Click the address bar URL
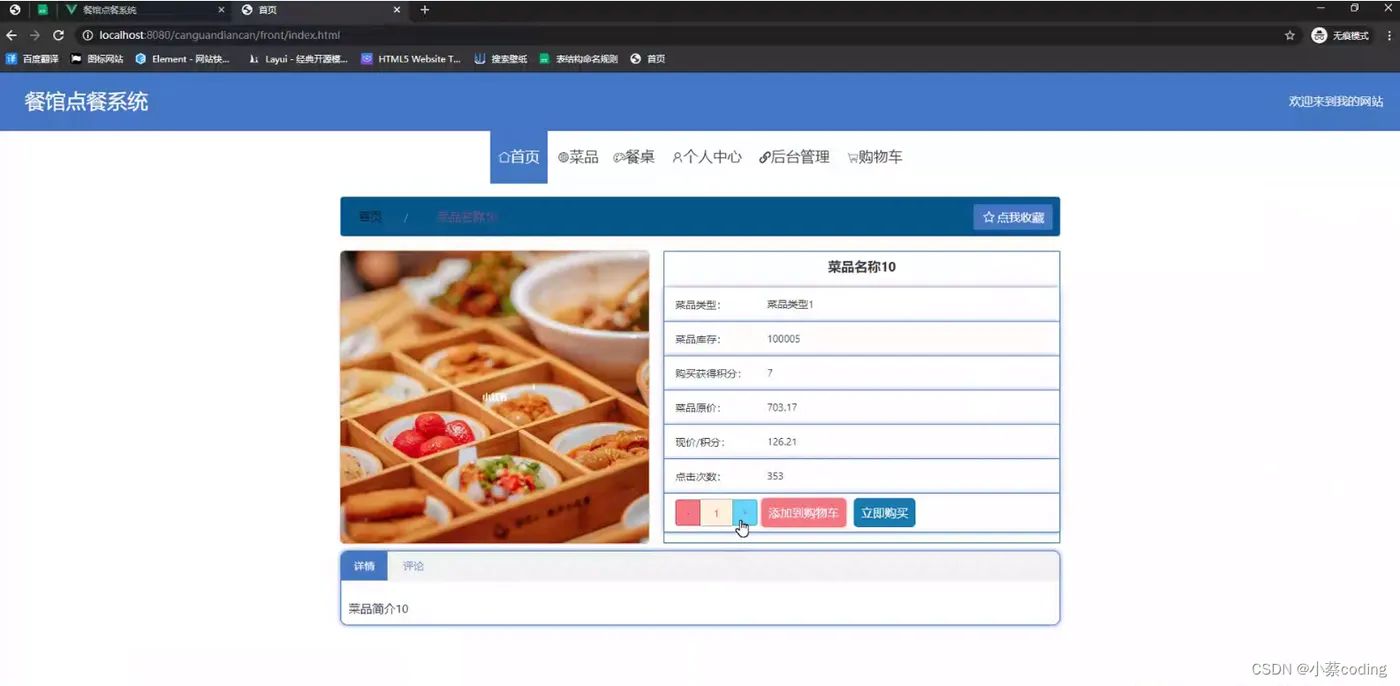 click(x=219, y=35)
